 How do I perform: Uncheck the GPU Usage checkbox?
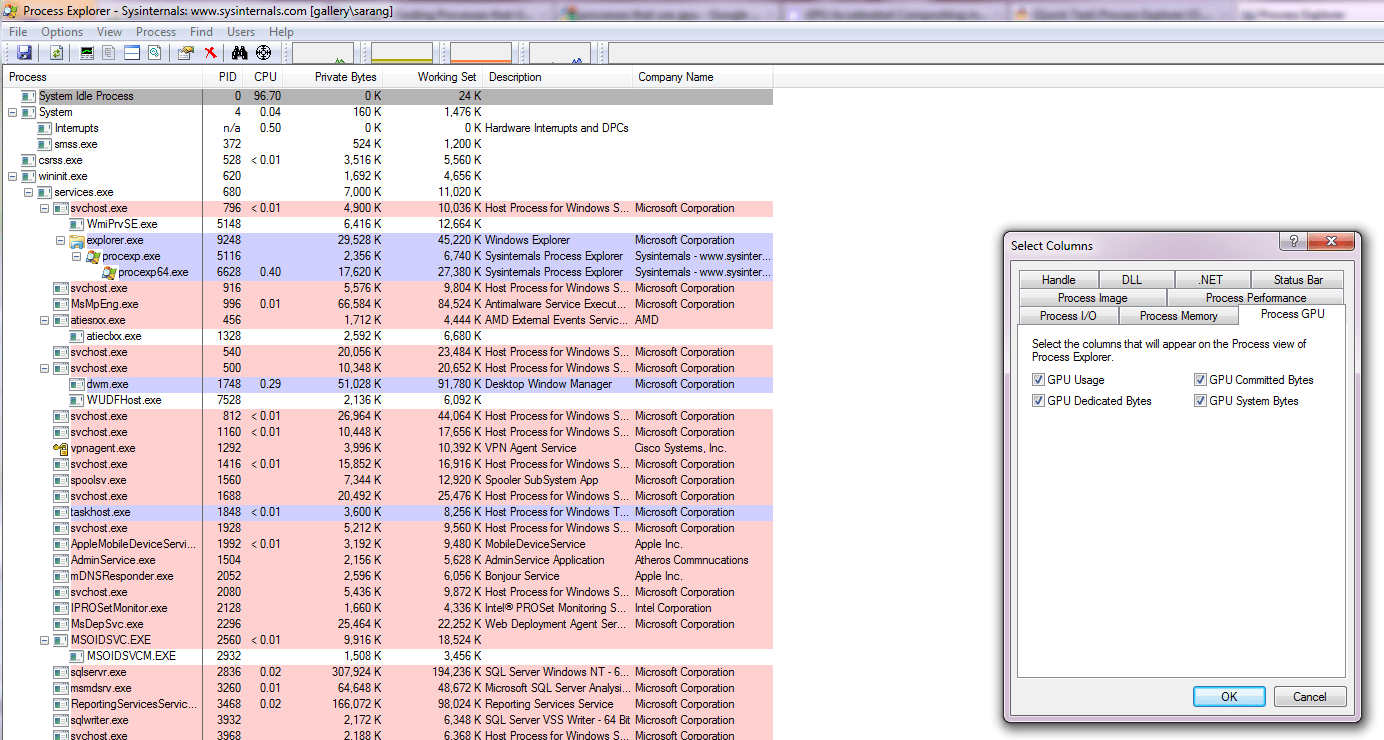1038,380
